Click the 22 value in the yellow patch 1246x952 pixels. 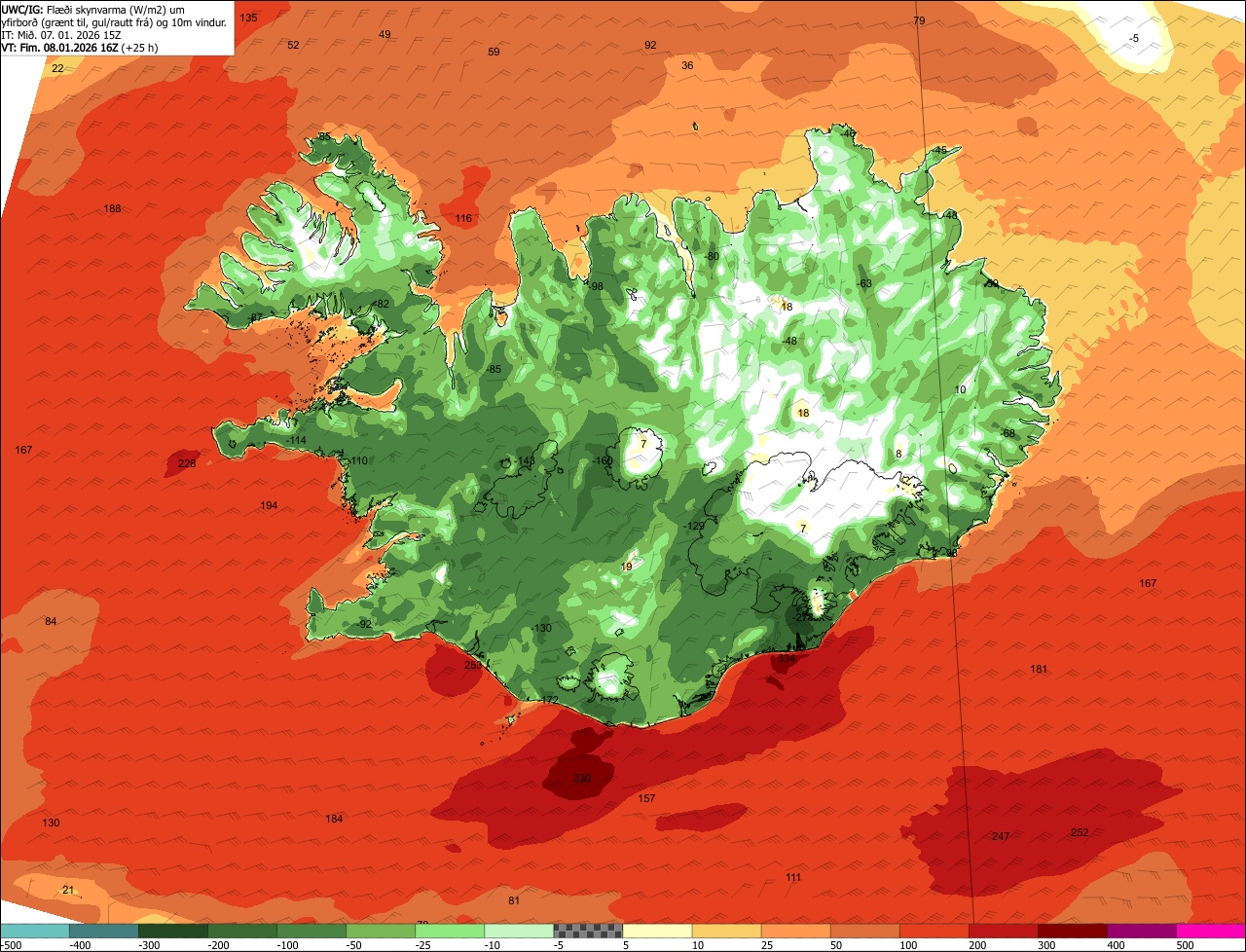[57, 68]
